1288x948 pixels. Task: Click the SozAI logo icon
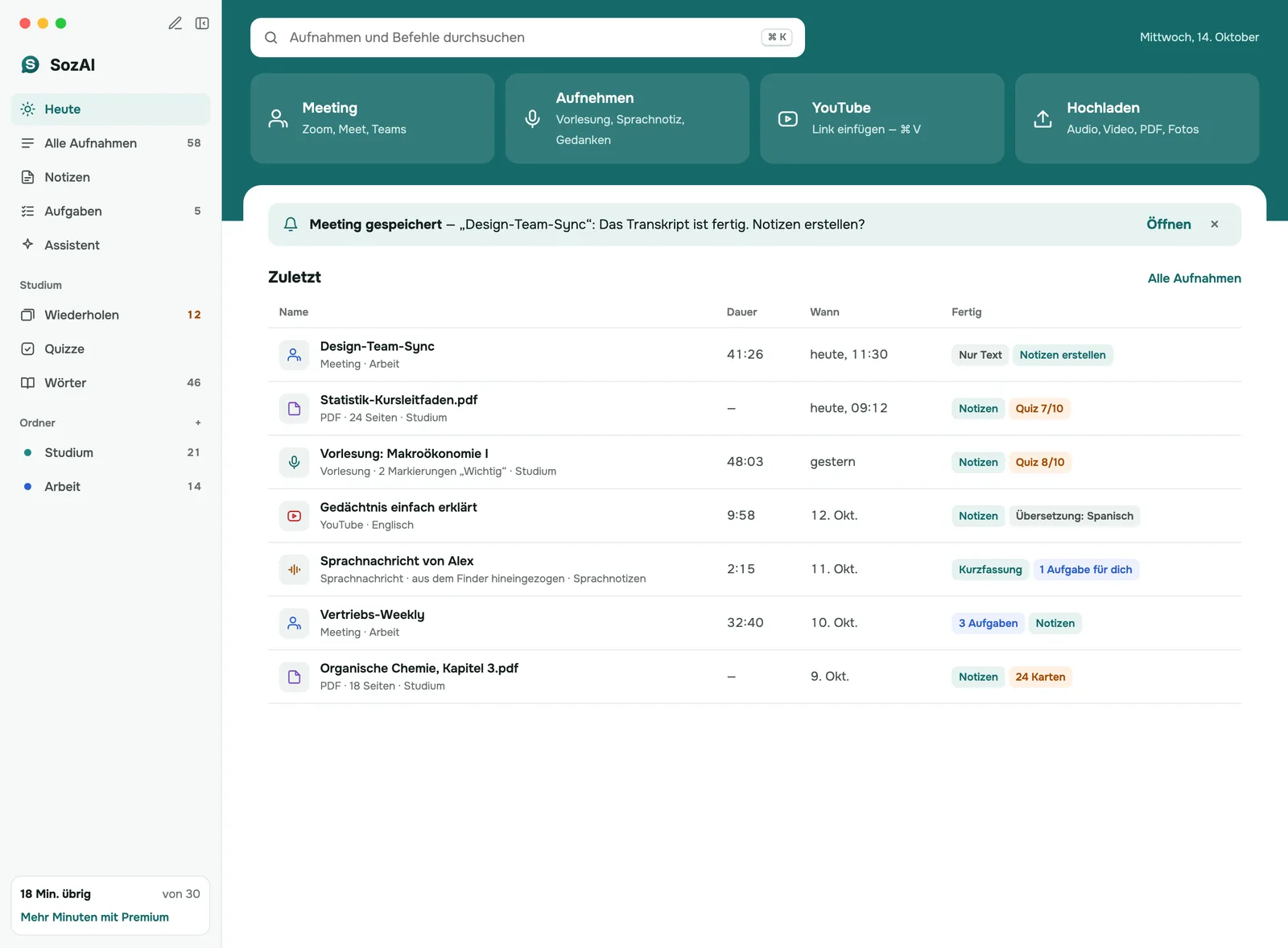[30, 64]
